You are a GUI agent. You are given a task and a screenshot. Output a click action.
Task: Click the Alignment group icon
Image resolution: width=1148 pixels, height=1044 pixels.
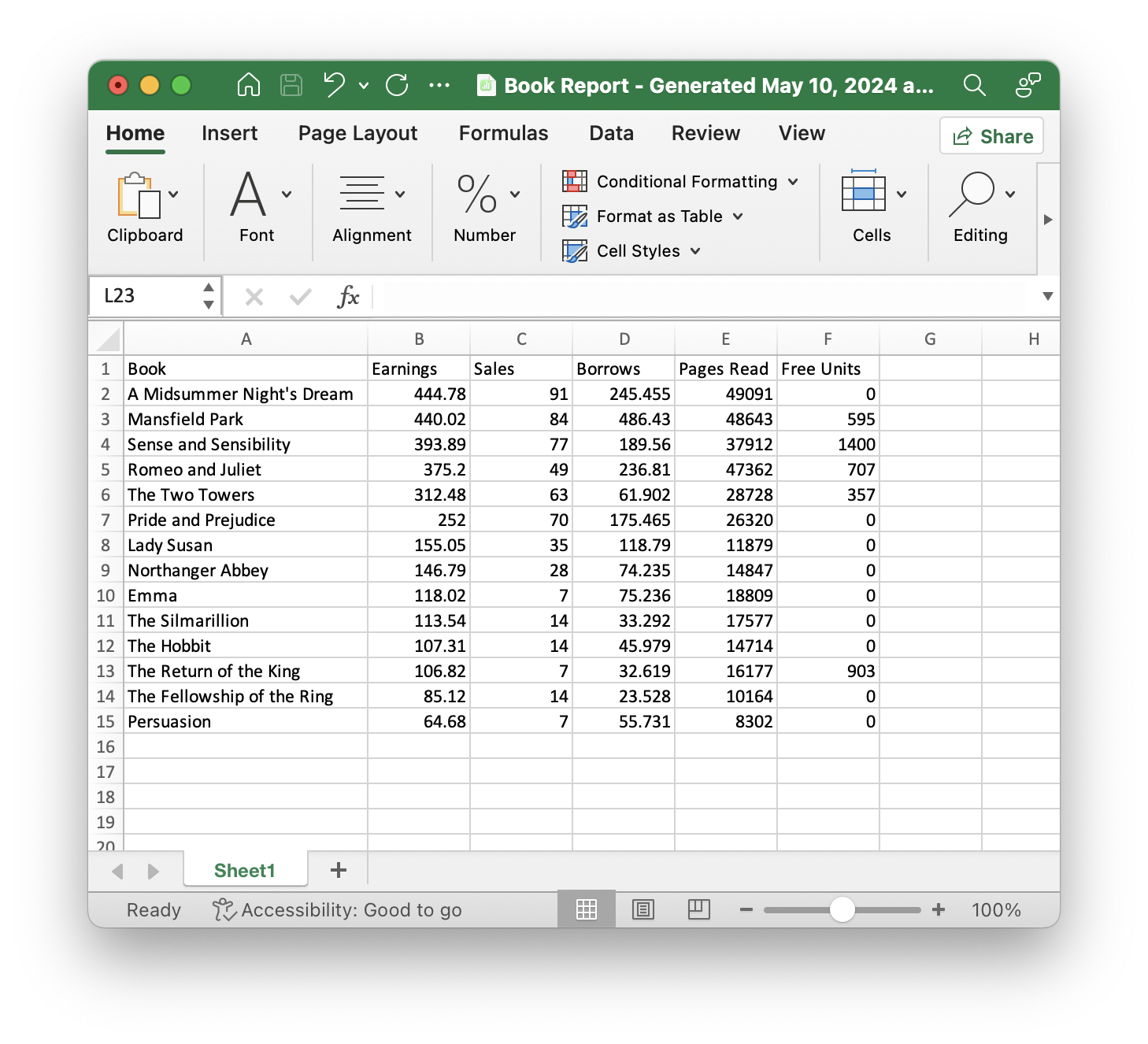[362, 194]
